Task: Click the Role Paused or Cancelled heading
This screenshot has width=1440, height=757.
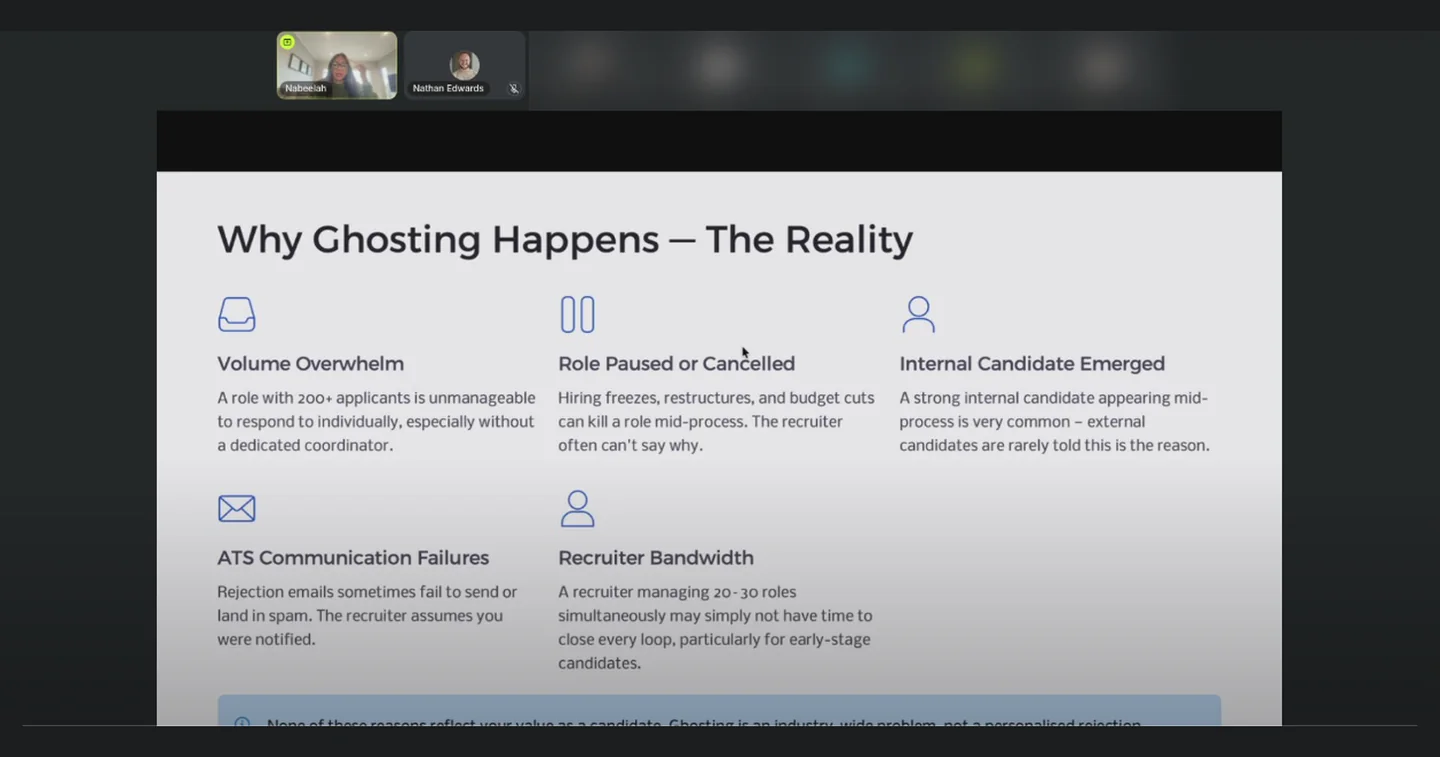Action: tap(677, 364)
